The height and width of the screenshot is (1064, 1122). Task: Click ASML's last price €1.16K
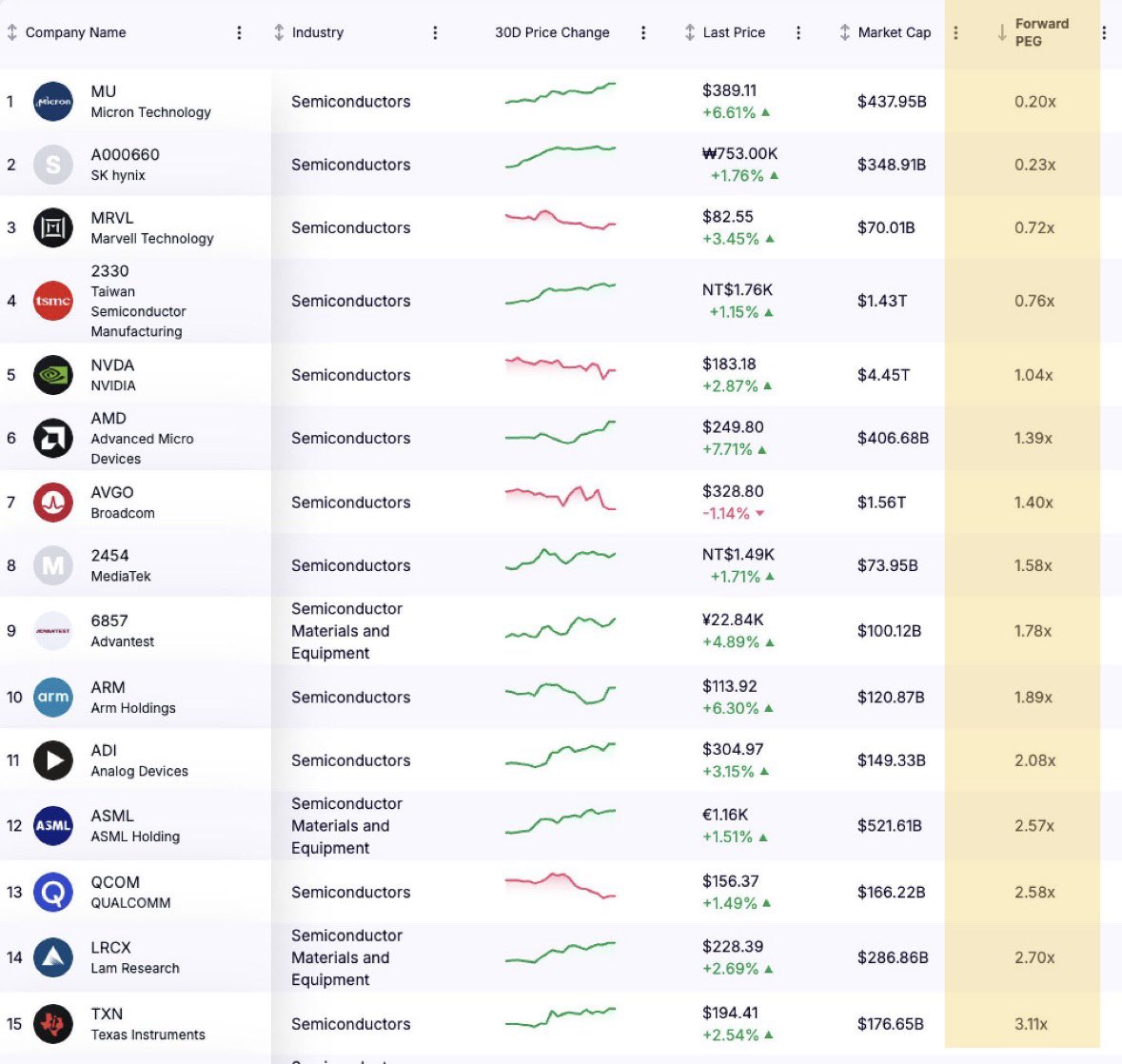tap(725, 815)
